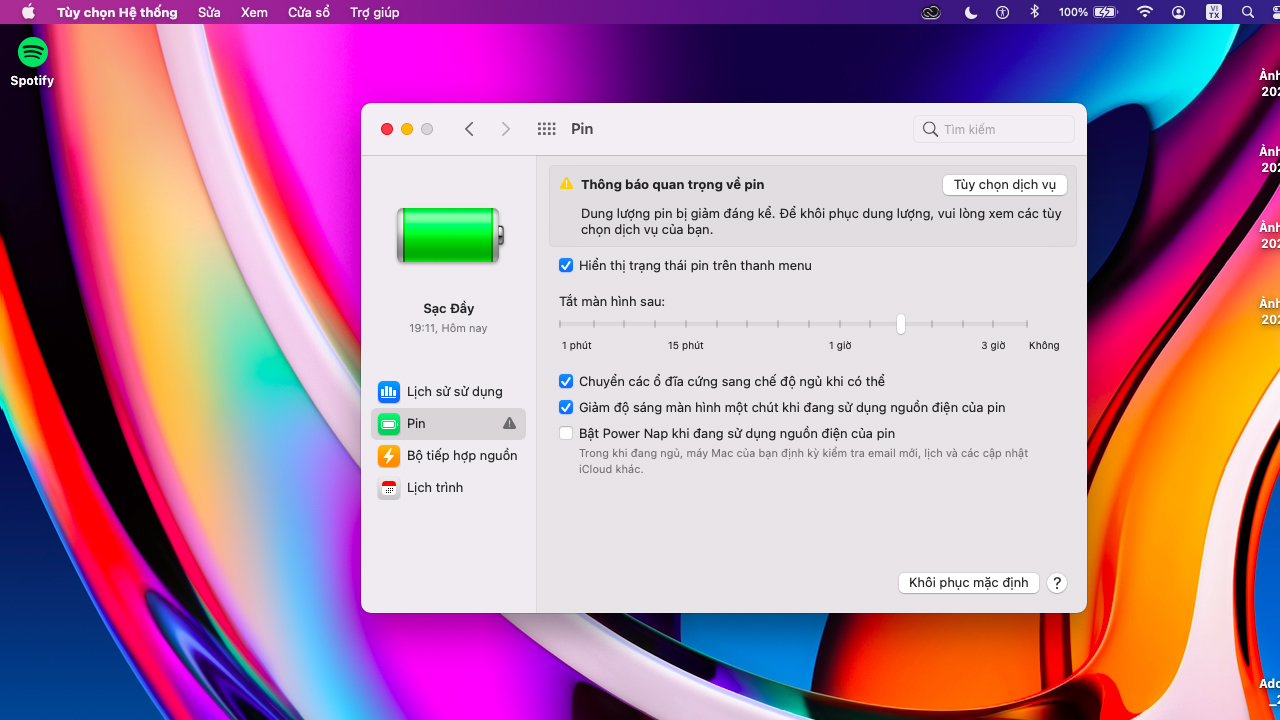
Task: Click the 15 phút slider label
Action: point(686,346)
